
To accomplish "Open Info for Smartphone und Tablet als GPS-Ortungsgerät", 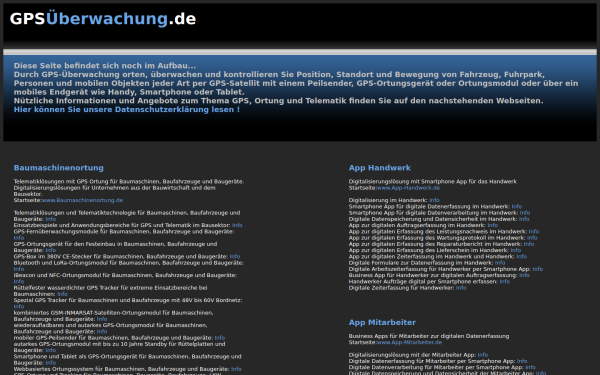I will click(51, 363).
